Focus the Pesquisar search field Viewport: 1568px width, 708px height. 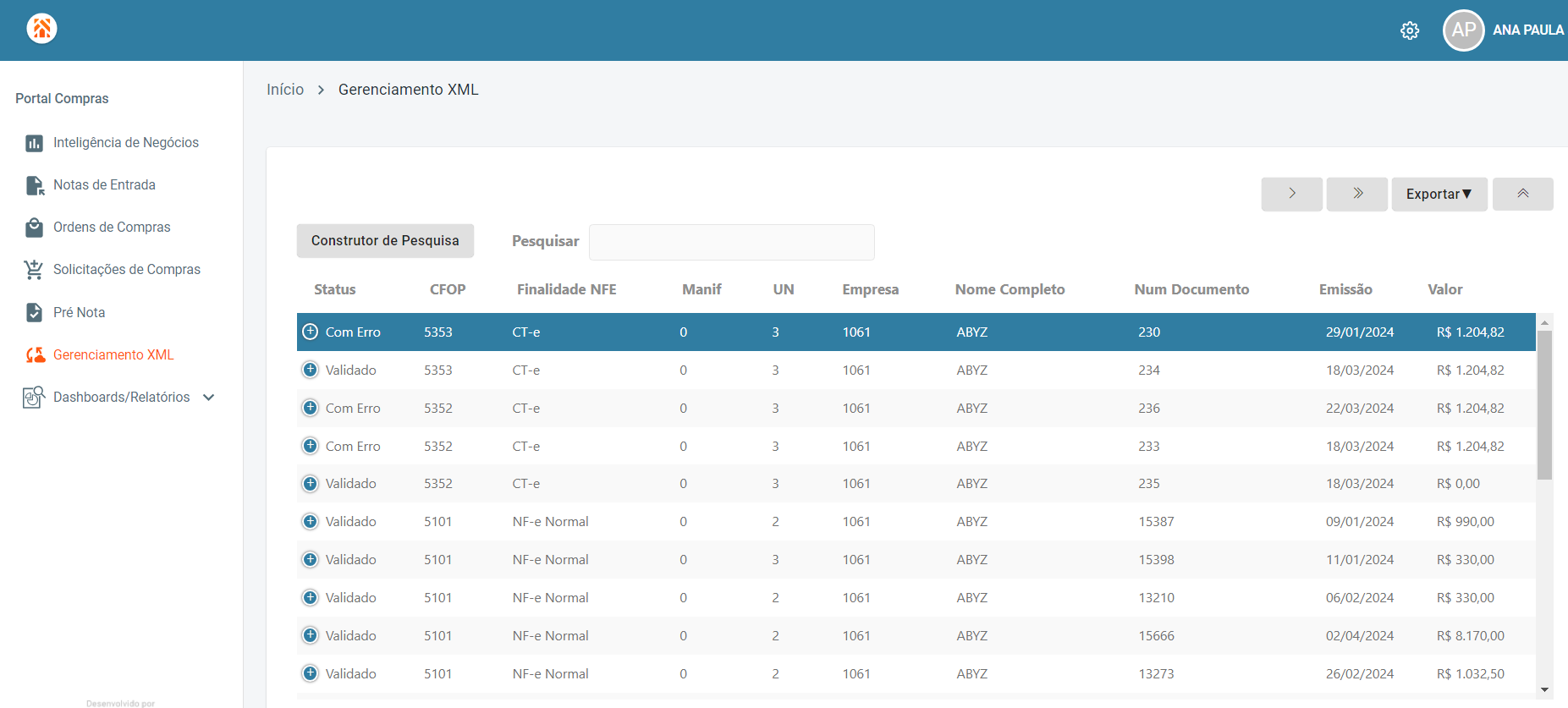[x=732, y=242]
